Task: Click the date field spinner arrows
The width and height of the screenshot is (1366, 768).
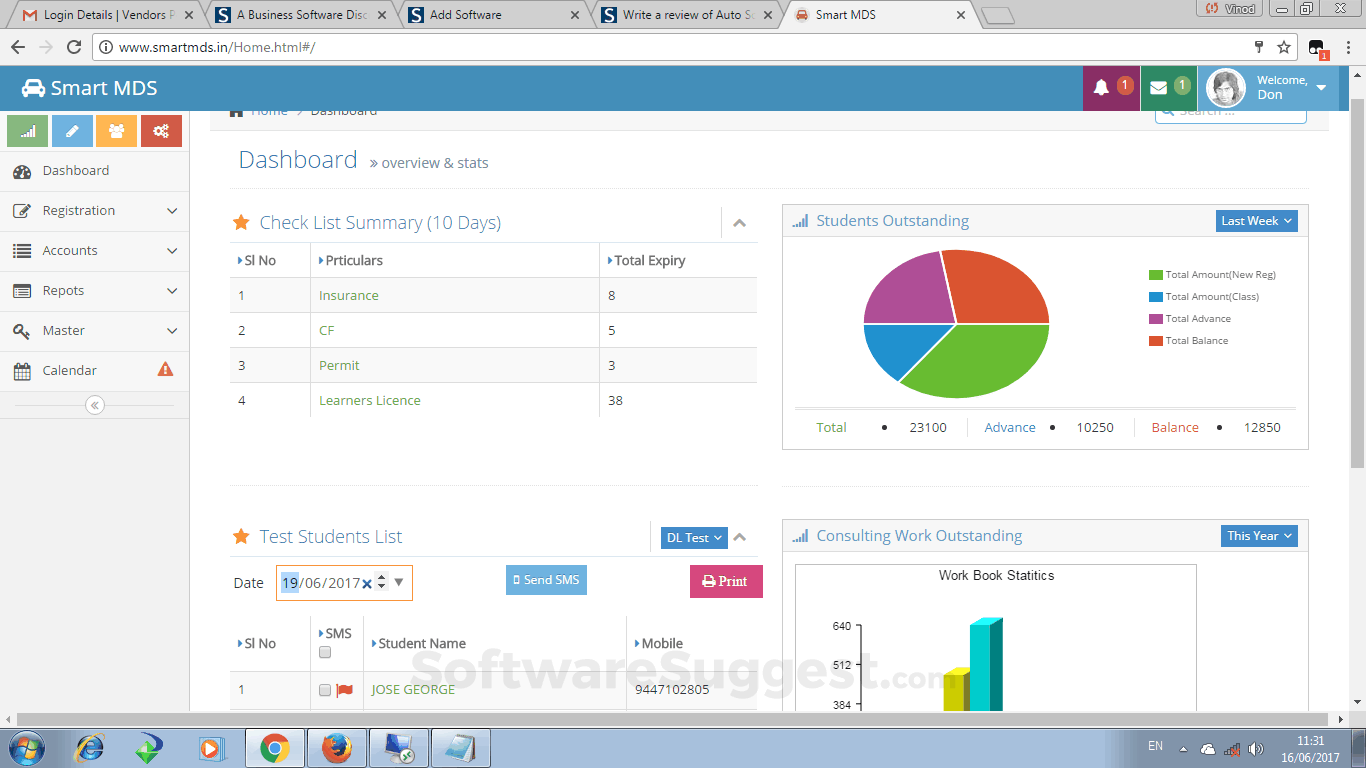Action: (381, 582)
